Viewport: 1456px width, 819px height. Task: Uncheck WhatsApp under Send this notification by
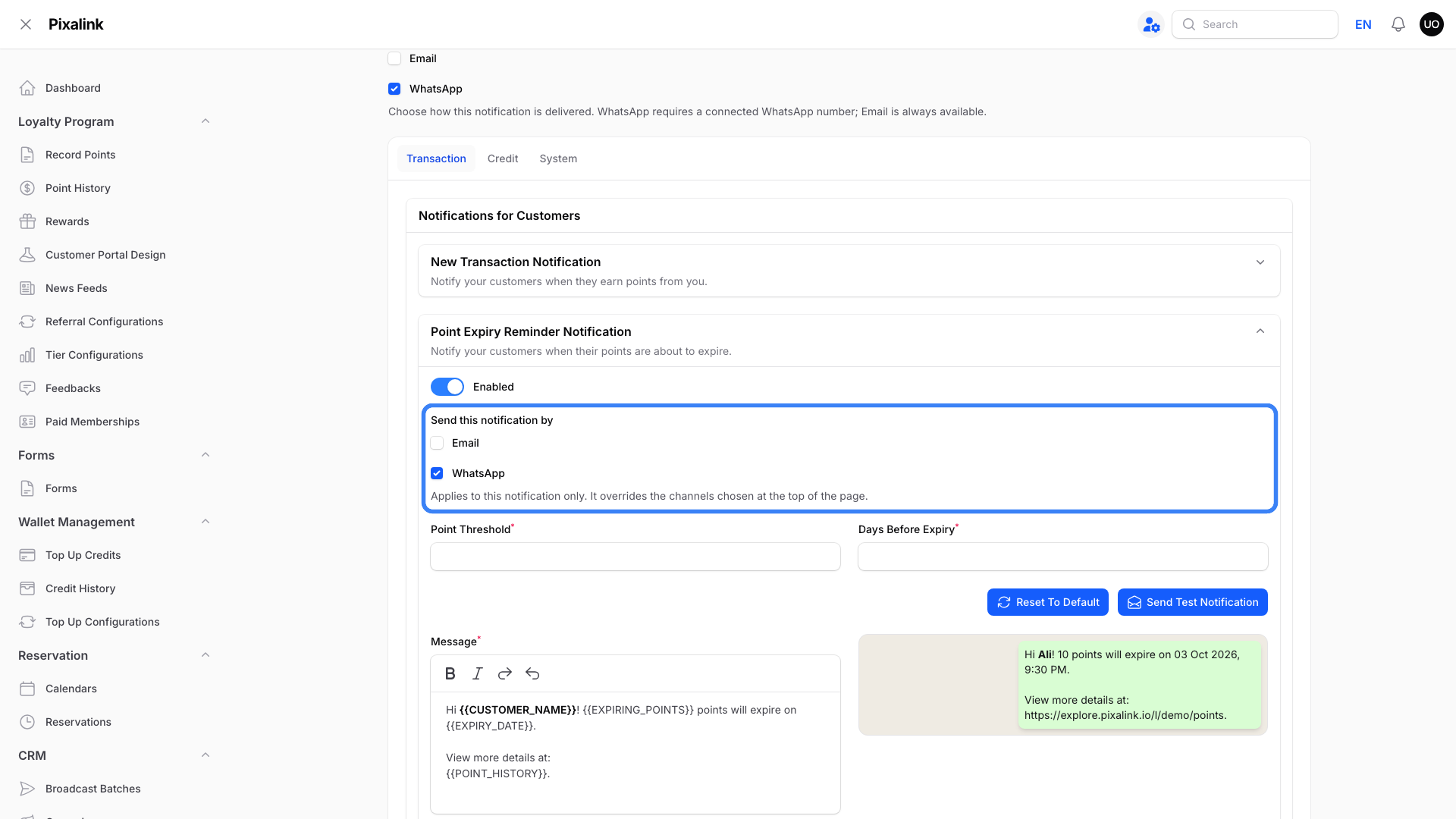(x=437, y=473)
